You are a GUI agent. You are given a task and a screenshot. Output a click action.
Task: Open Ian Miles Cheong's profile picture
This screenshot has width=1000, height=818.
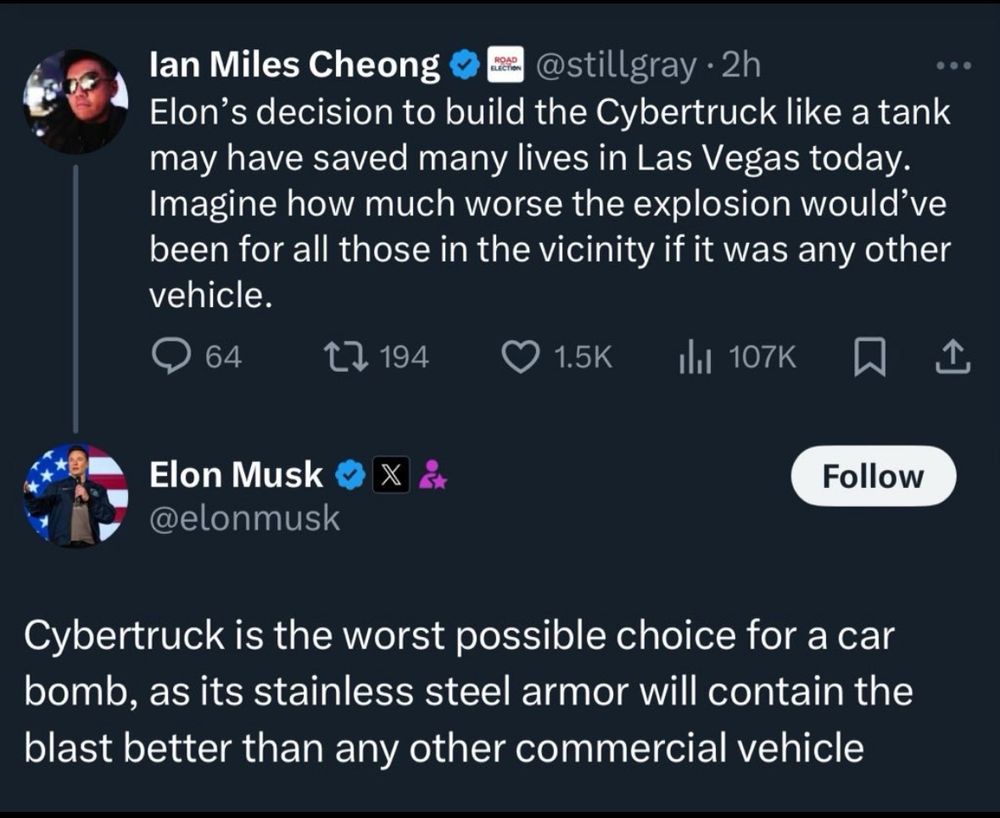click(x=75, y=101)
